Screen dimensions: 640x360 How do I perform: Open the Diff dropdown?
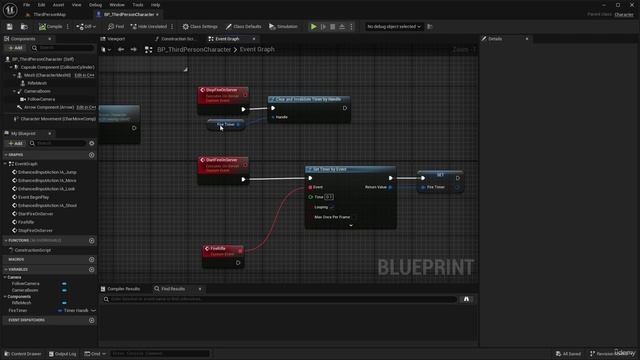pyautogui.click(x=86, y=27)
